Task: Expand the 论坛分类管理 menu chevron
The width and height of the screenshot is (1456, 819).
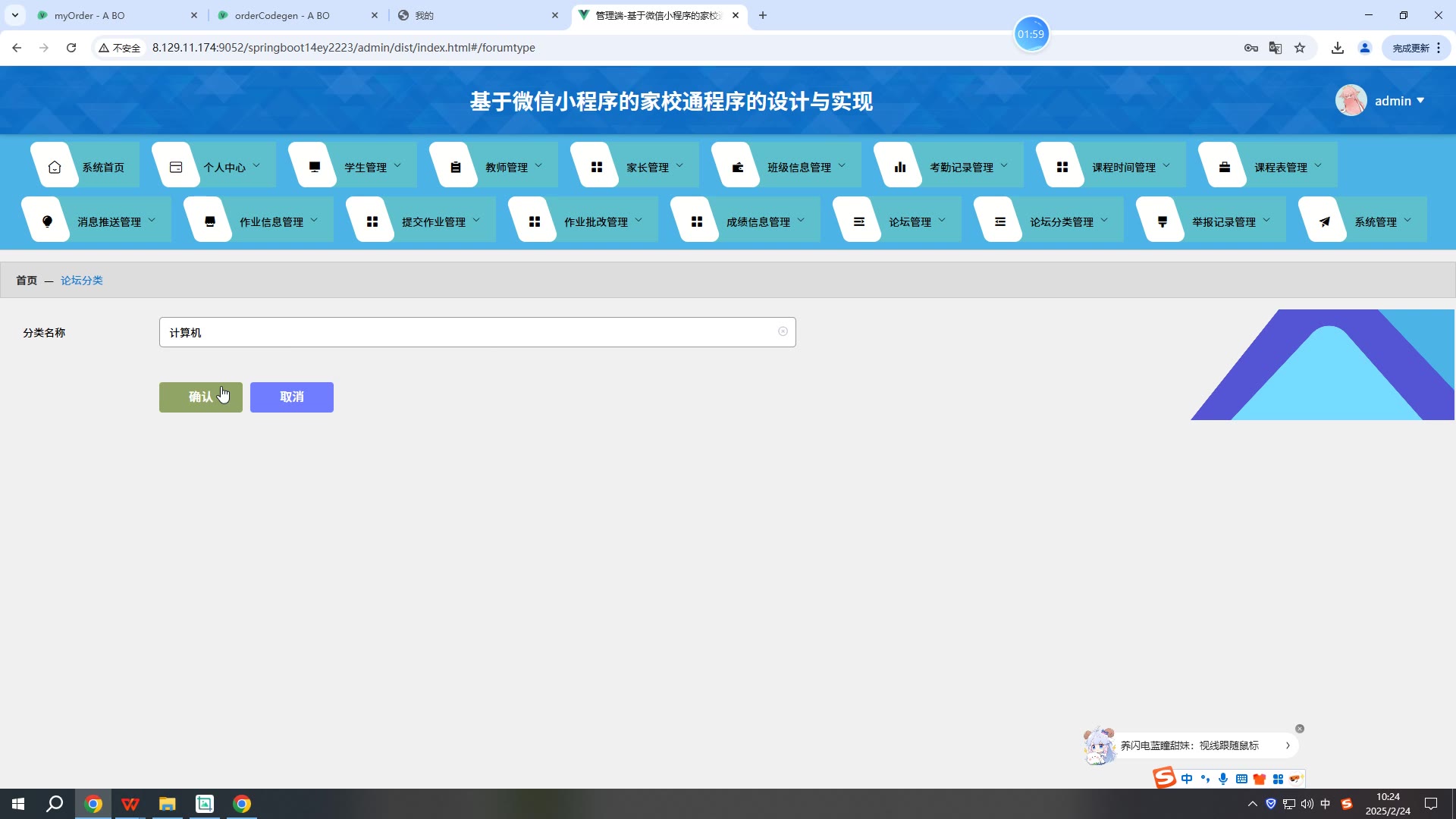Action: (x=1104, y=220)
